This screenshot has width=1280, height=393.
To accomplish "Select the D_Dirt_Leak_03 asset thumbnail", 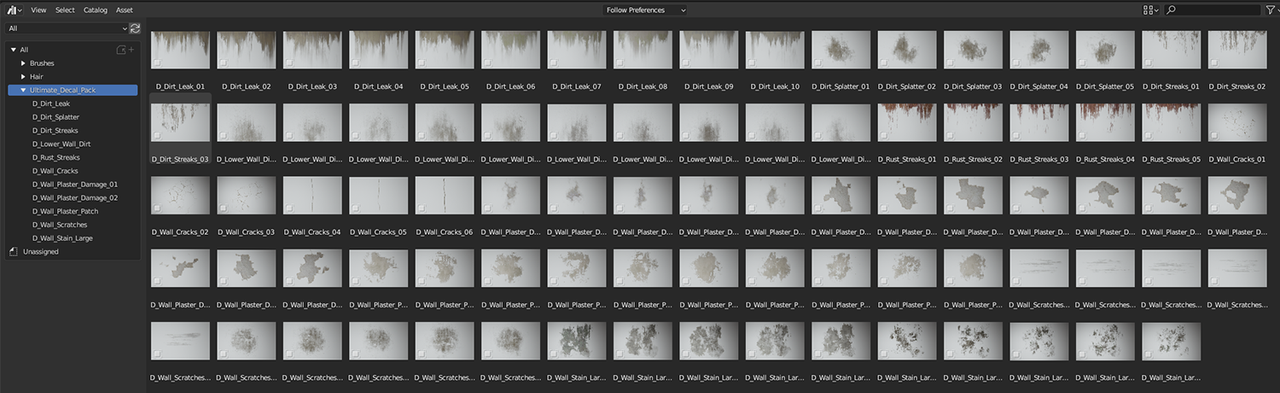I will click(312, 50).
